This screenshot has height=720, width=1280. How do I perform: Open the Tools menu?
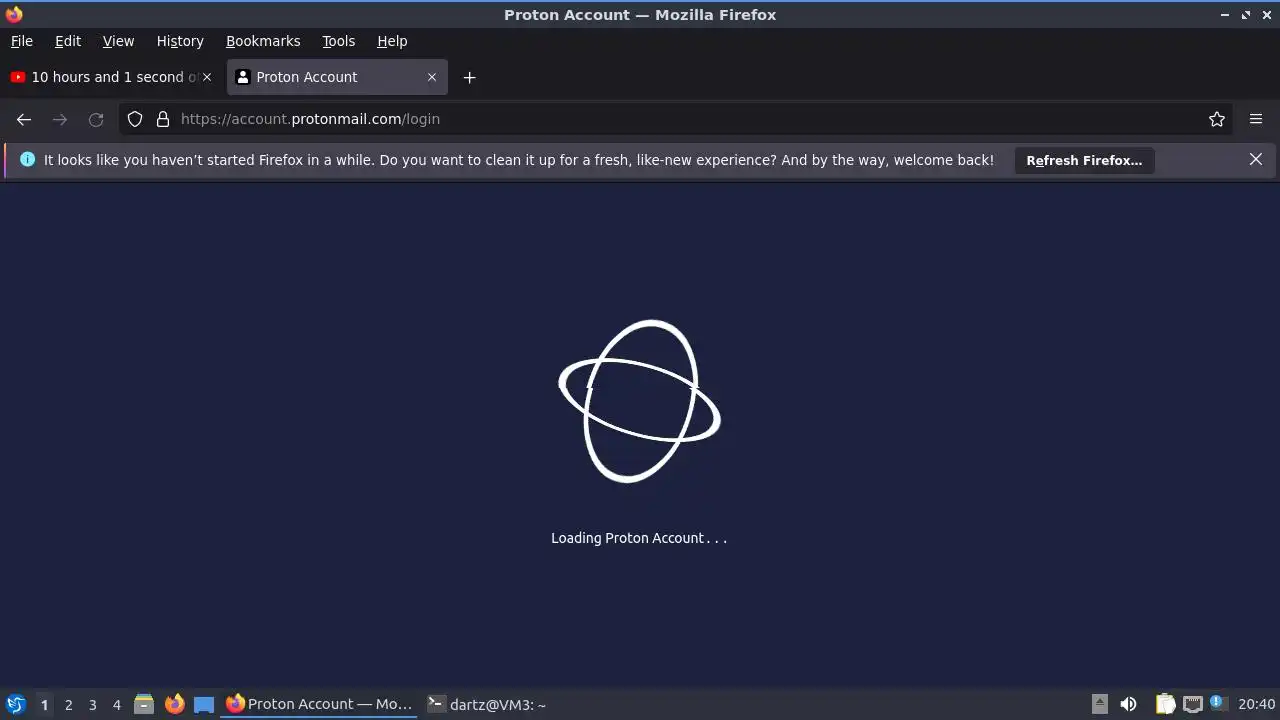[338, 41]
